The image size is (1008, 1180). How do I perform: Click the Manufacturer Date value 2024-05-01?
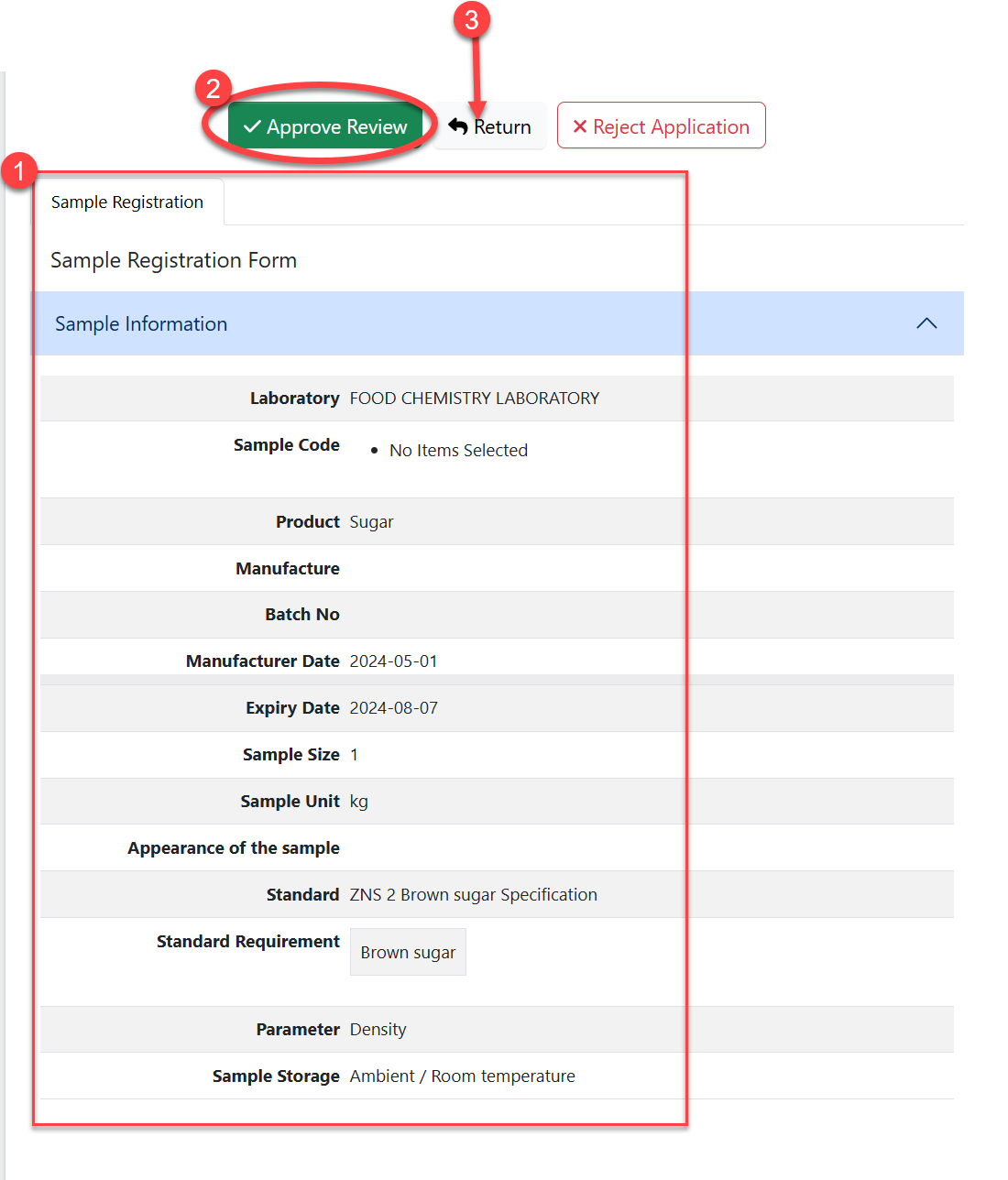click(393, 661)
